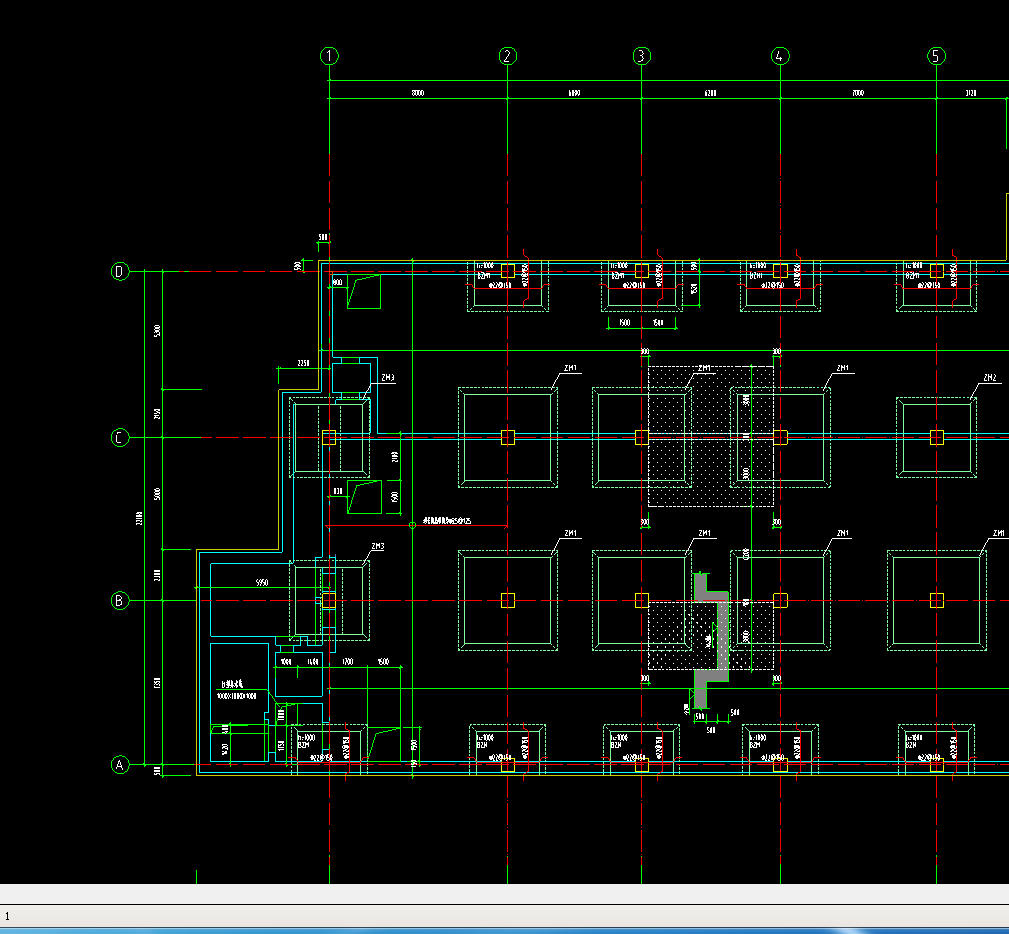
Task: Select grid axis bubble 5
Action: coord(936,56)
